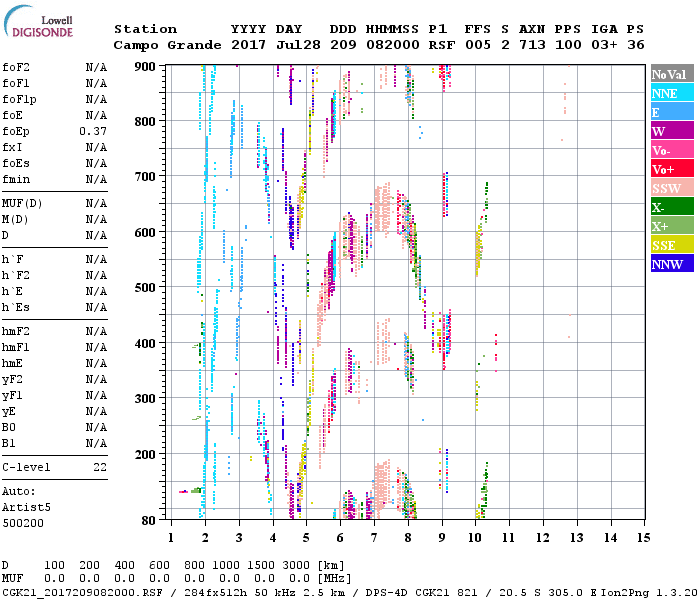Click the 900 tick on height axis
This screenshot has width=700, height=600.
point(145,67)
